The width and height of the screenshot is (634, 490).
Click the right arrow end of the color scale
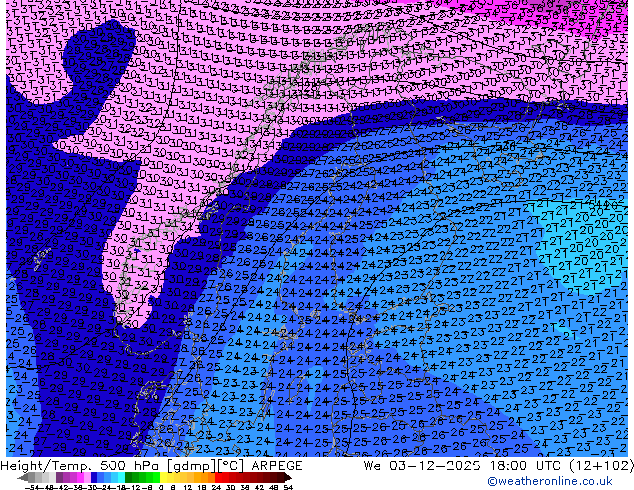click(x=287, y=477)
